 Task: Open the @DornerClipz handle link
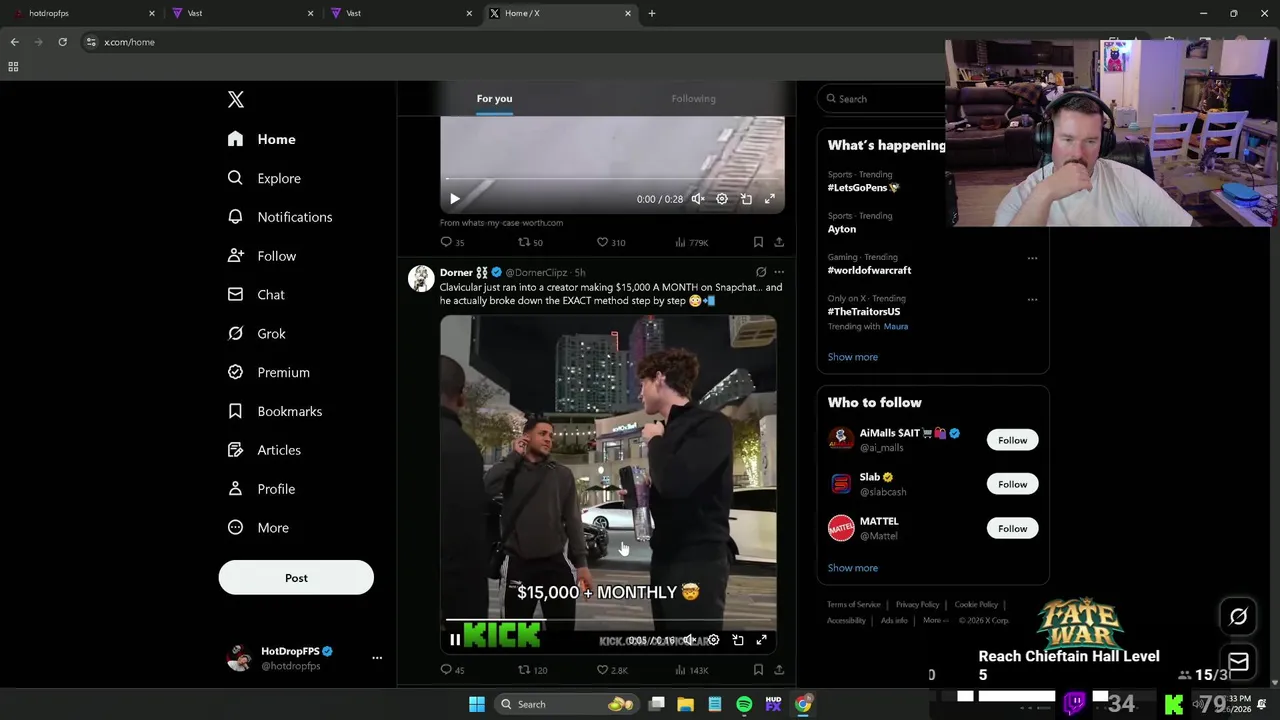coord(536,272)
